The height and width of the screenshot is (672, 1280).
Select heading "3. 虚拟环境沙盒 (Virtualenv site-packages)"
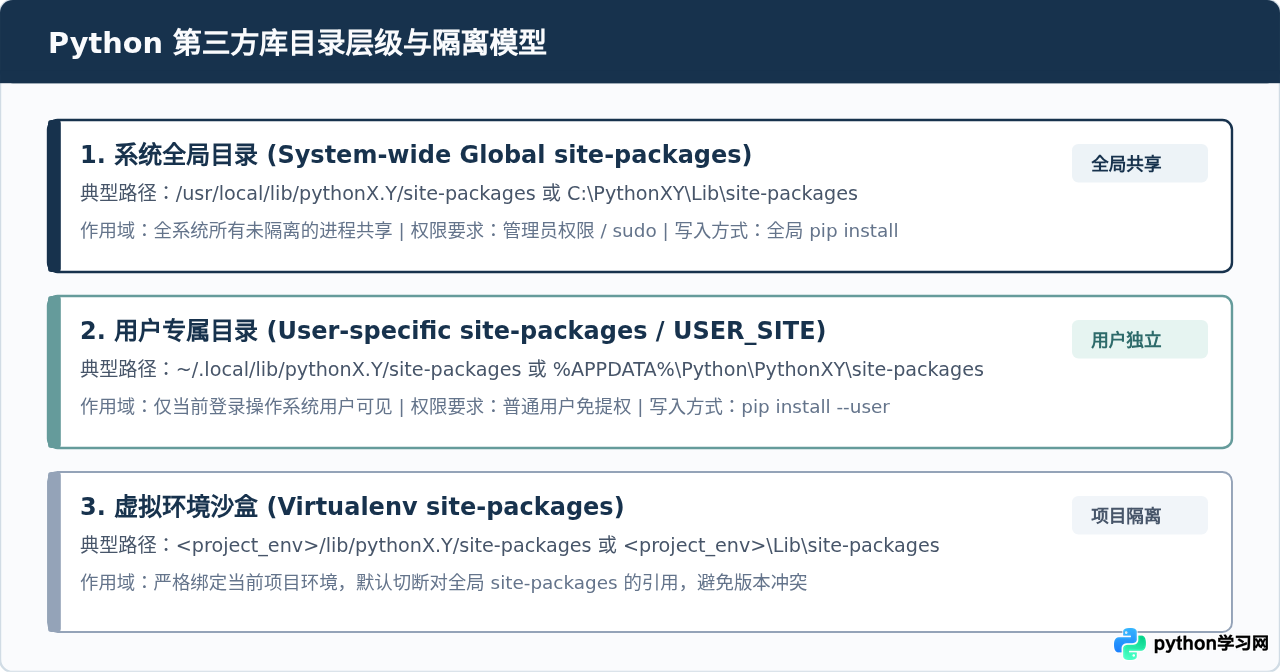352,507
